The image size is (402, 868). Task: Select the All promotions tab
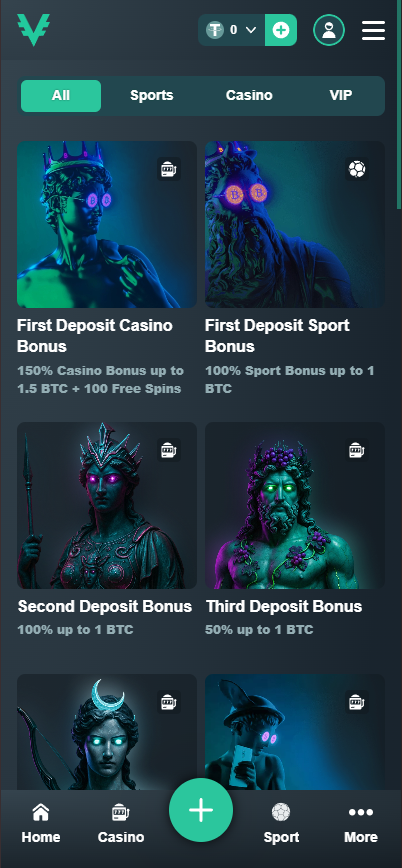point(61,96)
